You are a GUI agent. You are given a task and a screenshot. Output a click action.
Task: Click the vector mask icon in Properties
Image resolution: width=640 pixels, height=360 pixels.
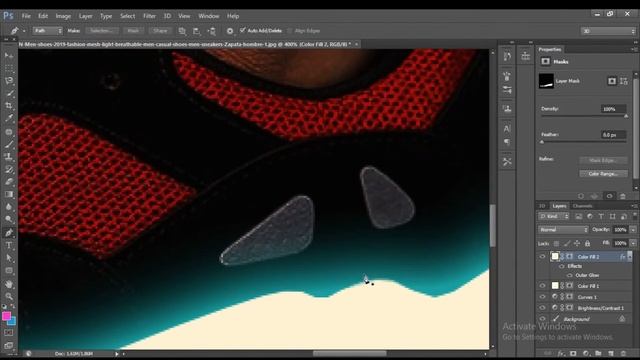tap(624, 81)
